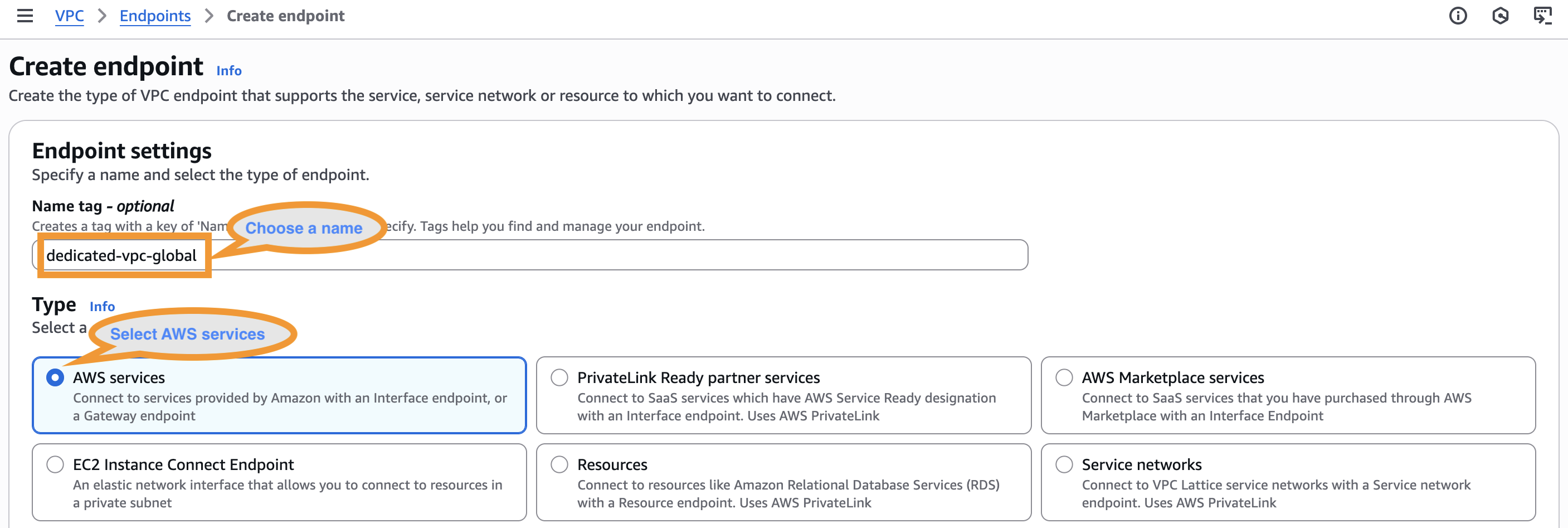Click the info circle icon in header
This screenshot has height=528, width=1568.
(x=1457, y=16)
